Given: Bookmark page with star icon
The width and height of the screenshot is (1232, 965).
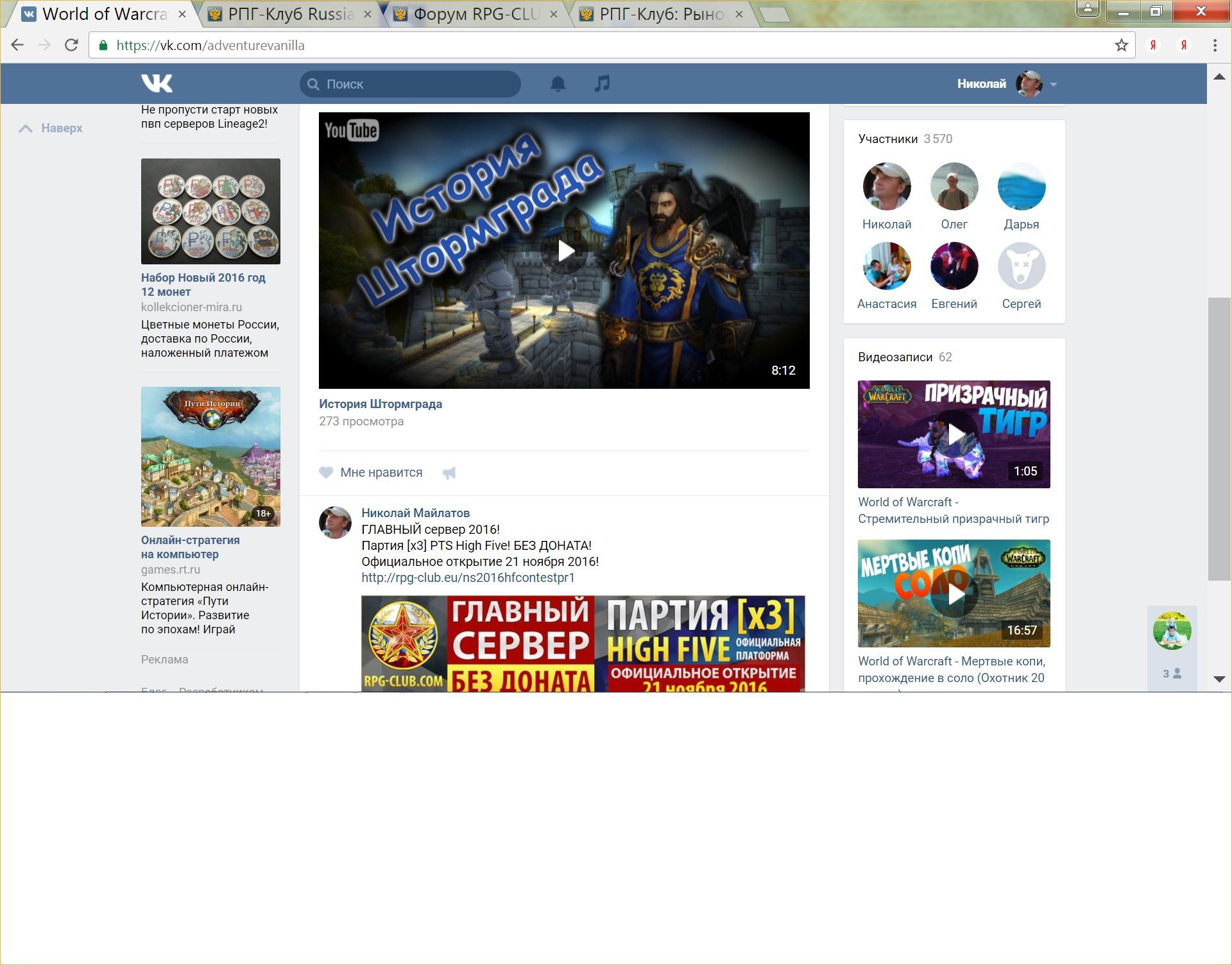Looking at the screenshot, I should click(1121, 45).
